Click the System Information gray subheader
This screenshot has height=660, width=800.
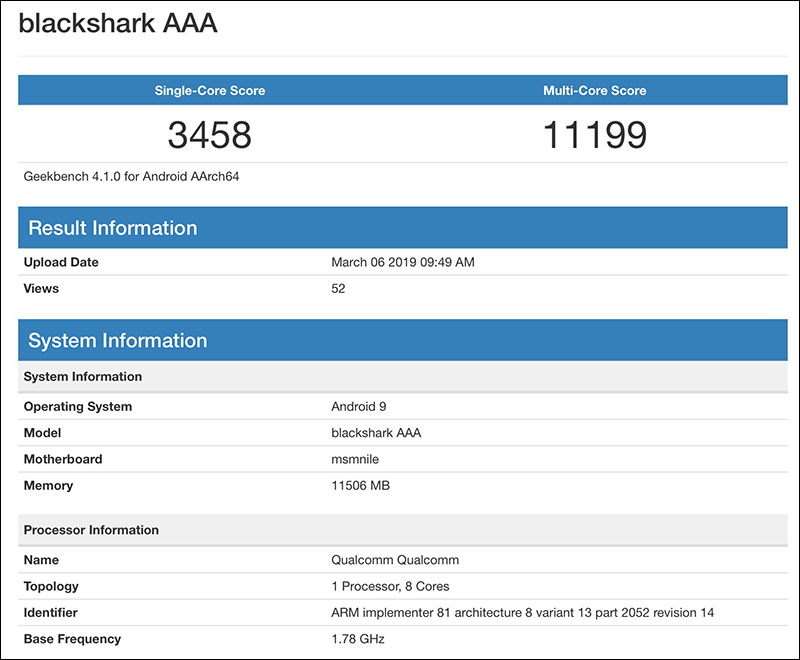tap(403, 376)
